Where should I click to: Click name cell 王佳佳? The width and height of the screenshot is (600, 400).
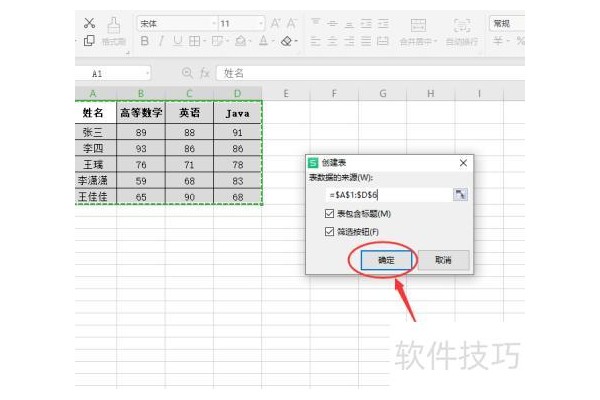tap(95, 197)
